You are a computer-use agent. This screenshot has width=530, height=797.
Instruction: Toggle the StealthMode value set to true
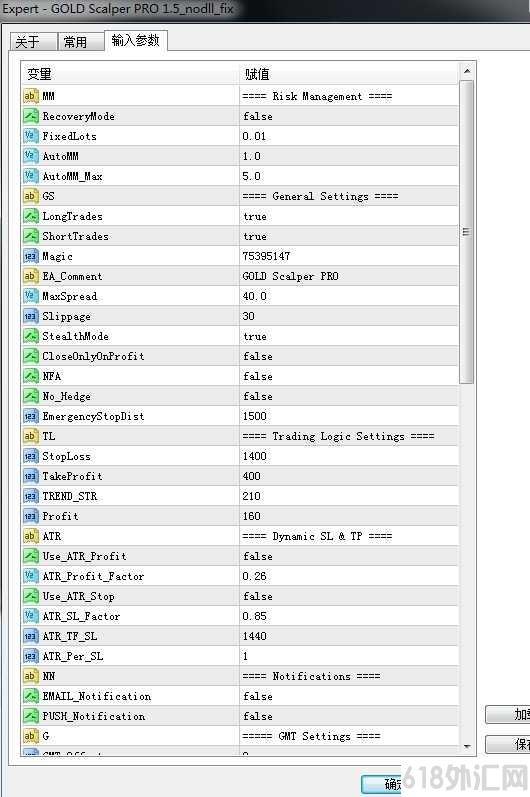[x=349, y=336]
